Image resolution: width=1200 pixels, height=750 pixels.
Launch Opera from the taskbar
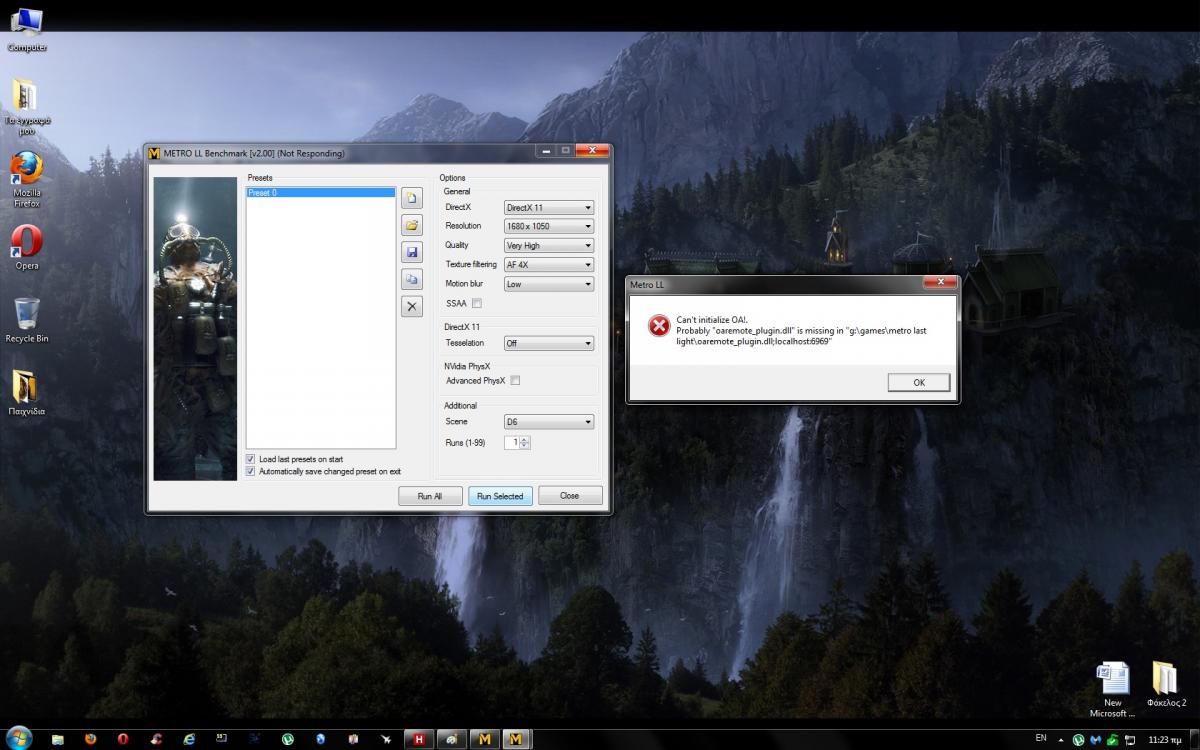(x=123, y=739)
